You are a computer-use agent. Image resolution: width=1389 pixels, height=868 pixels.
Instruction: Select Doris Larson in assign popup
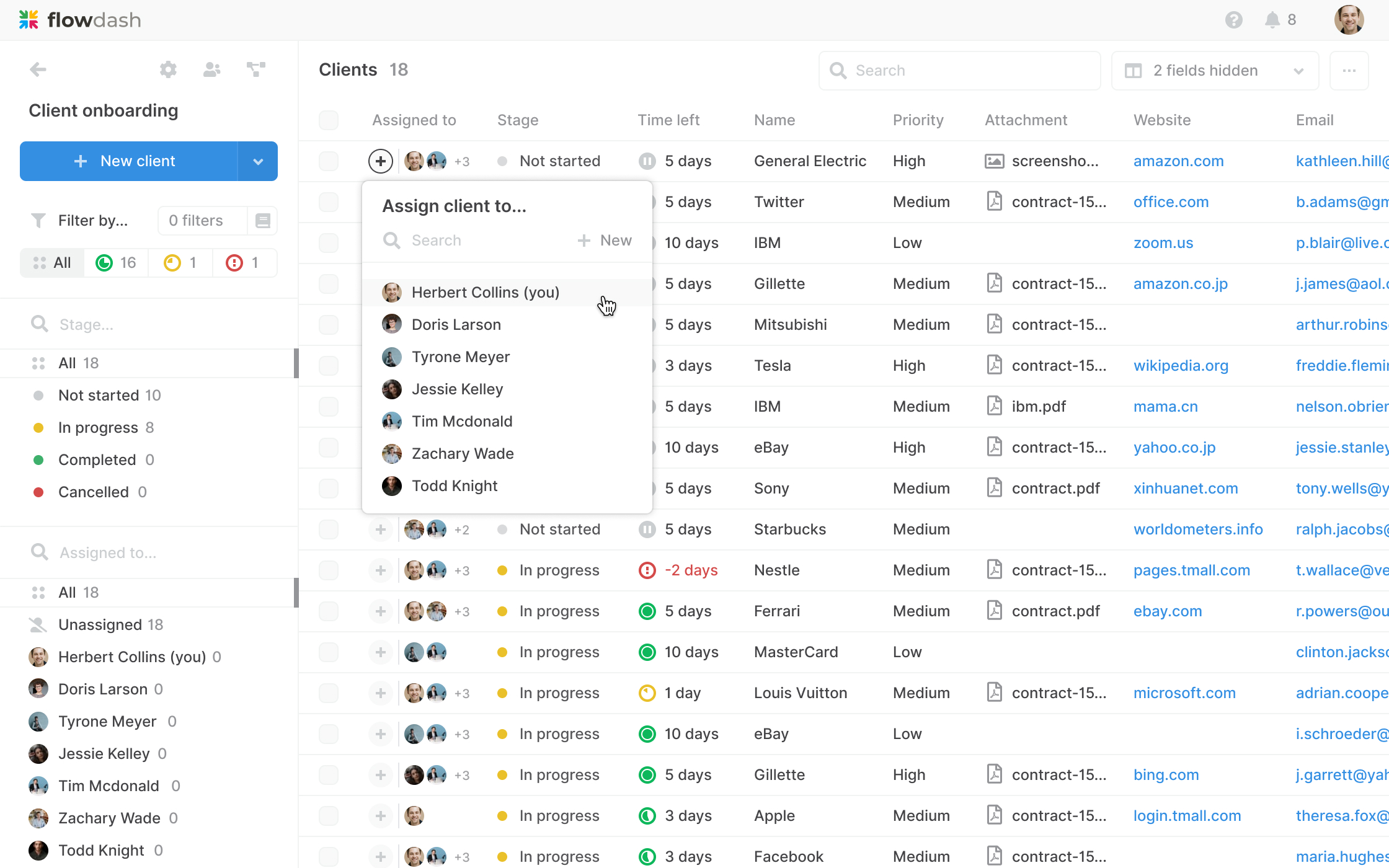click(456, 325)
